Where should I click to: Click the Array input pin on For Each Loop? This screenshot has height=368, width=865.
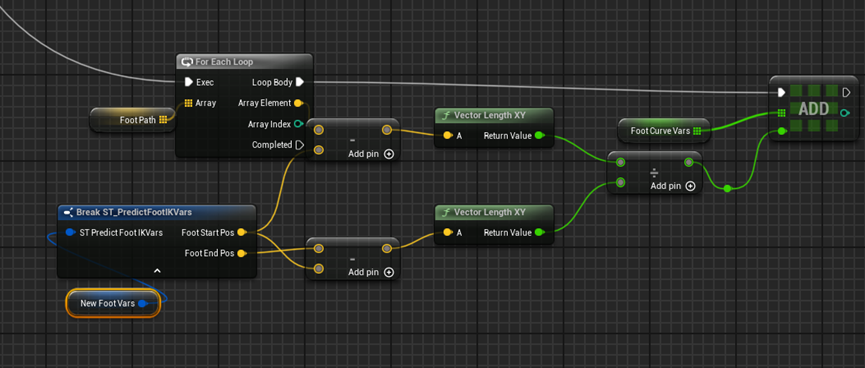click(x=188, y=103)
